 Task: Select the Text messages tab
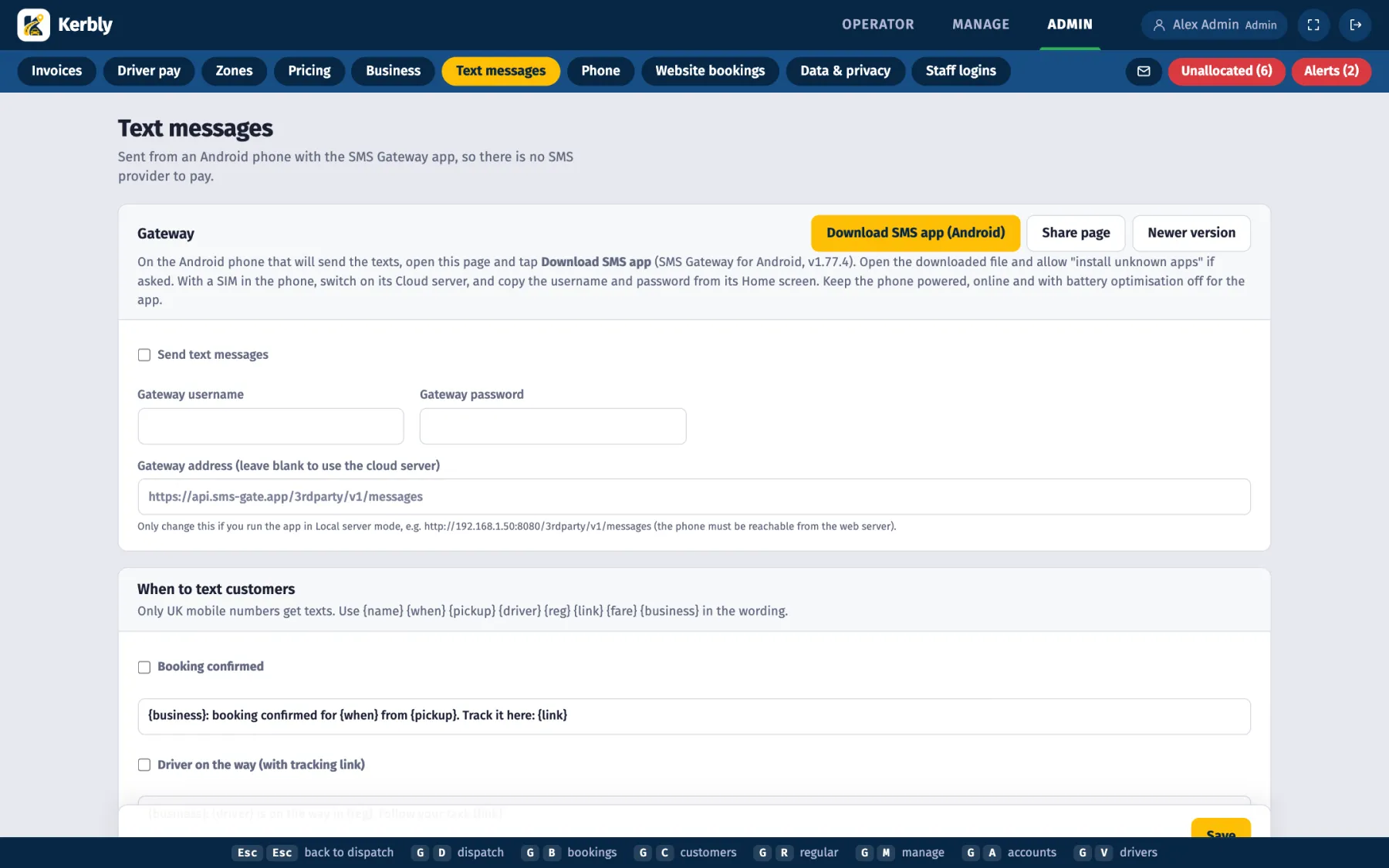pyautogui.click(x=501, y=71)
